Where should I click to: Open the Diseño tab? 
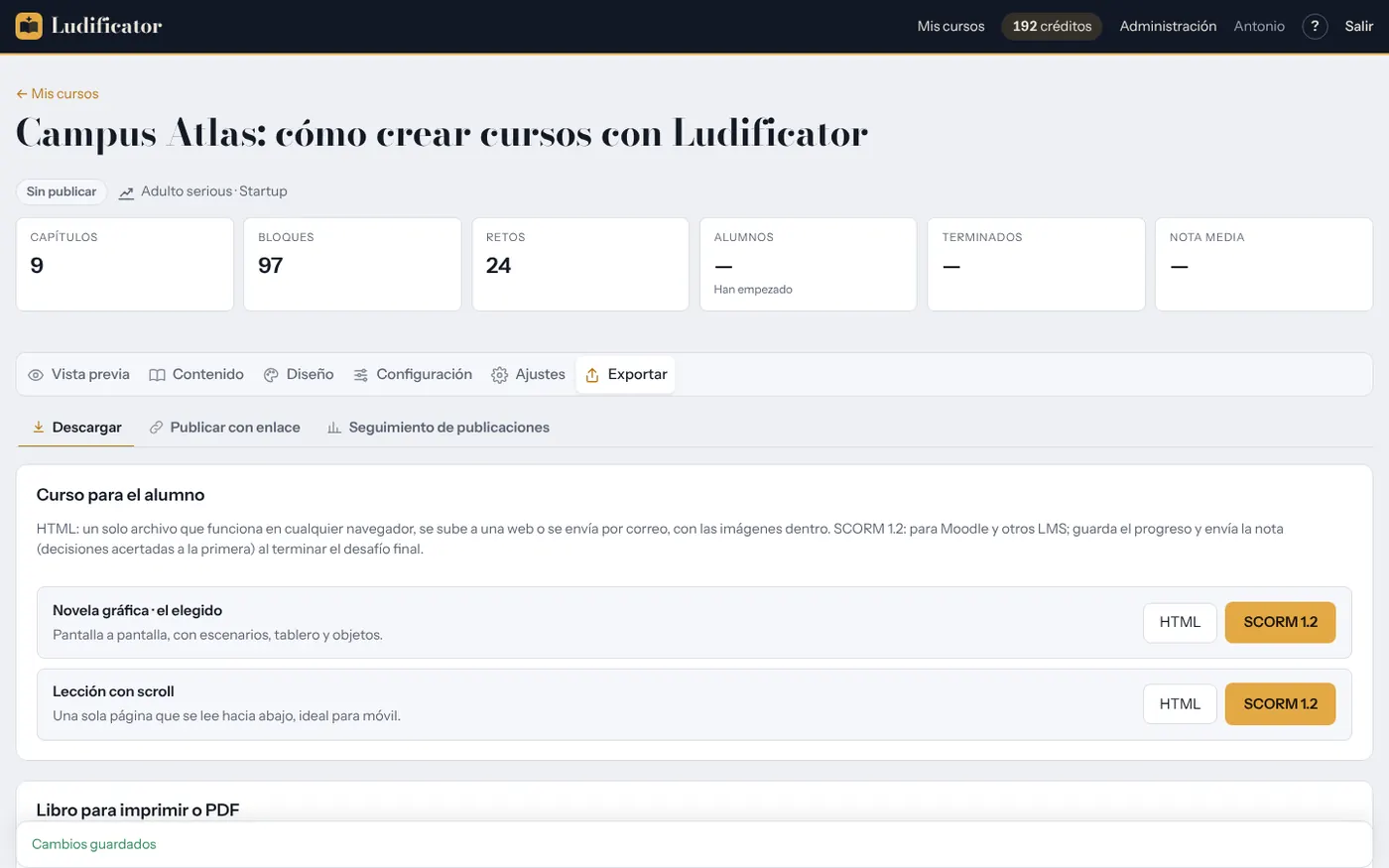(x=299, y=375)
